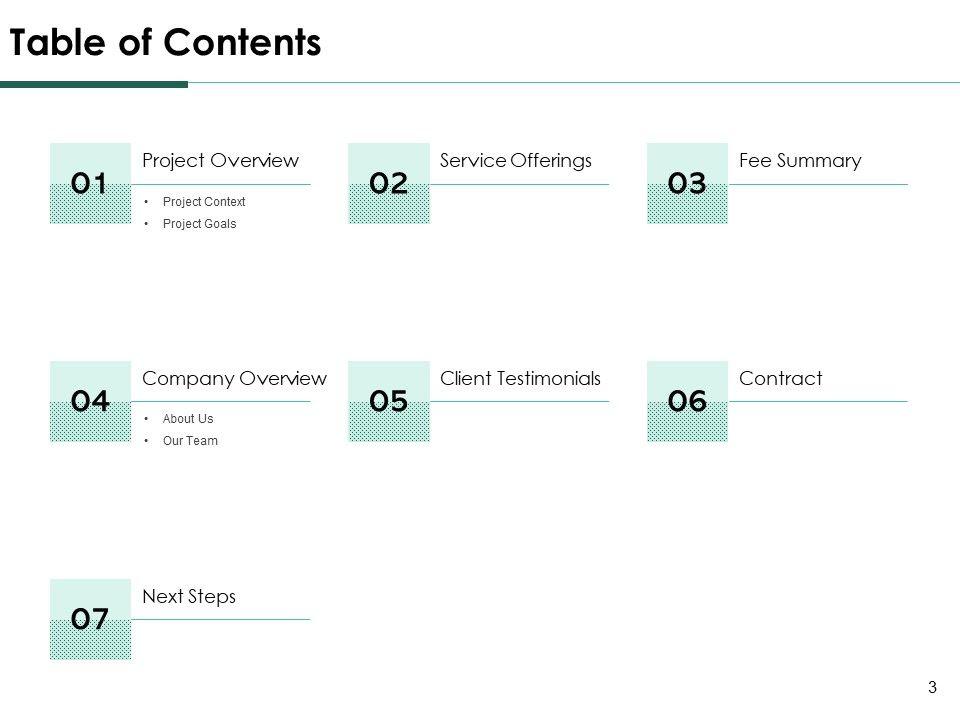Select the Client Testimonials heading
Viewport: 960px width, 720px height.
[520, 379]
